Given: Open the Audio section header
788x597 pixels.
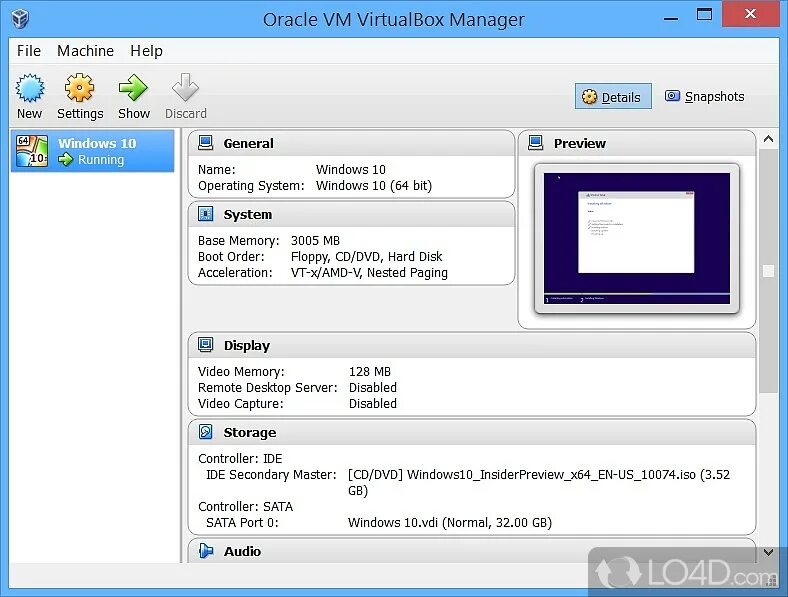Looking at the screenshot, I should coord(472,551).
